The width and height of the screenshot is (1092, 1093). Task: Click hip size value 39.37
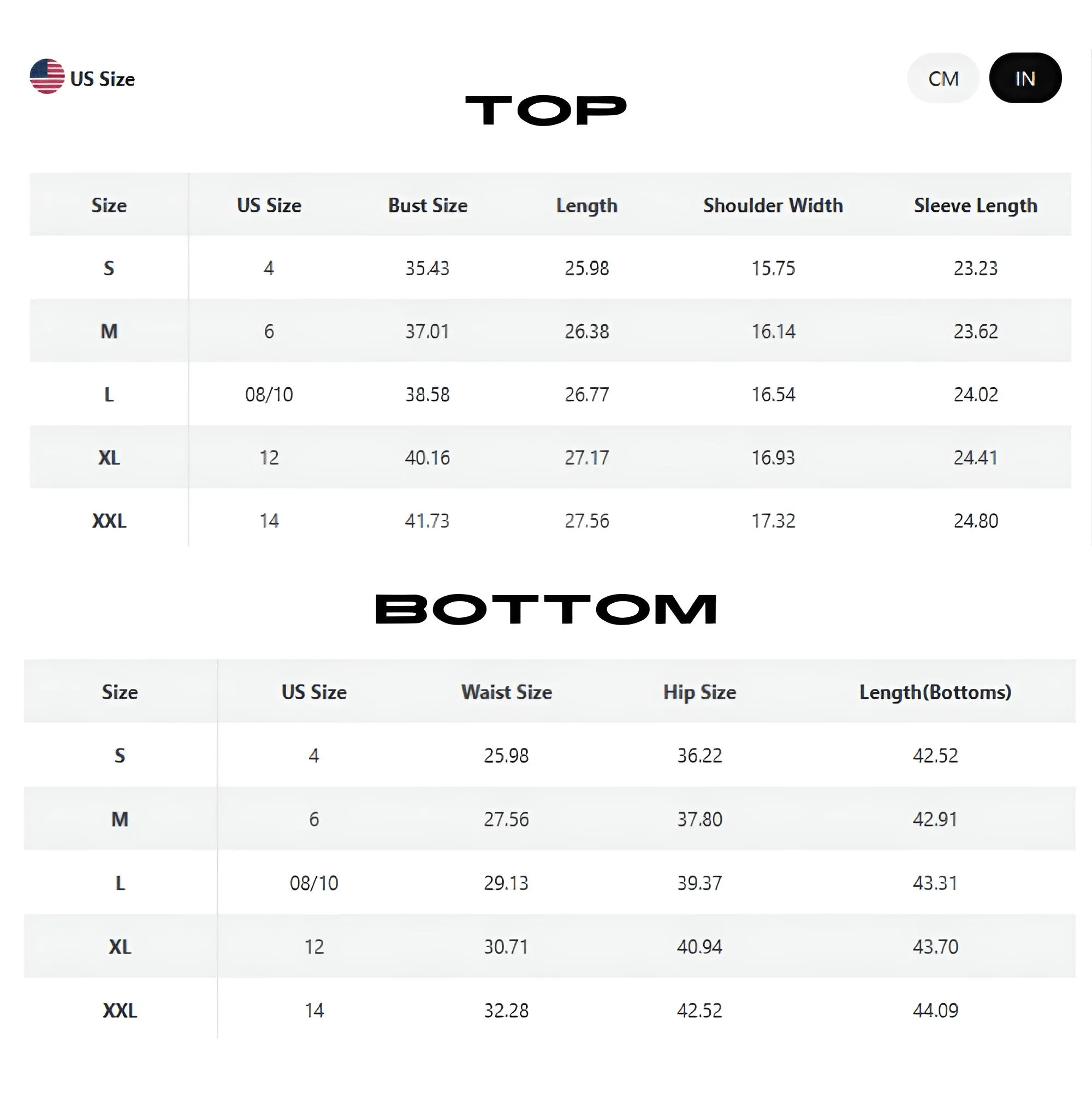coord(699,883)
